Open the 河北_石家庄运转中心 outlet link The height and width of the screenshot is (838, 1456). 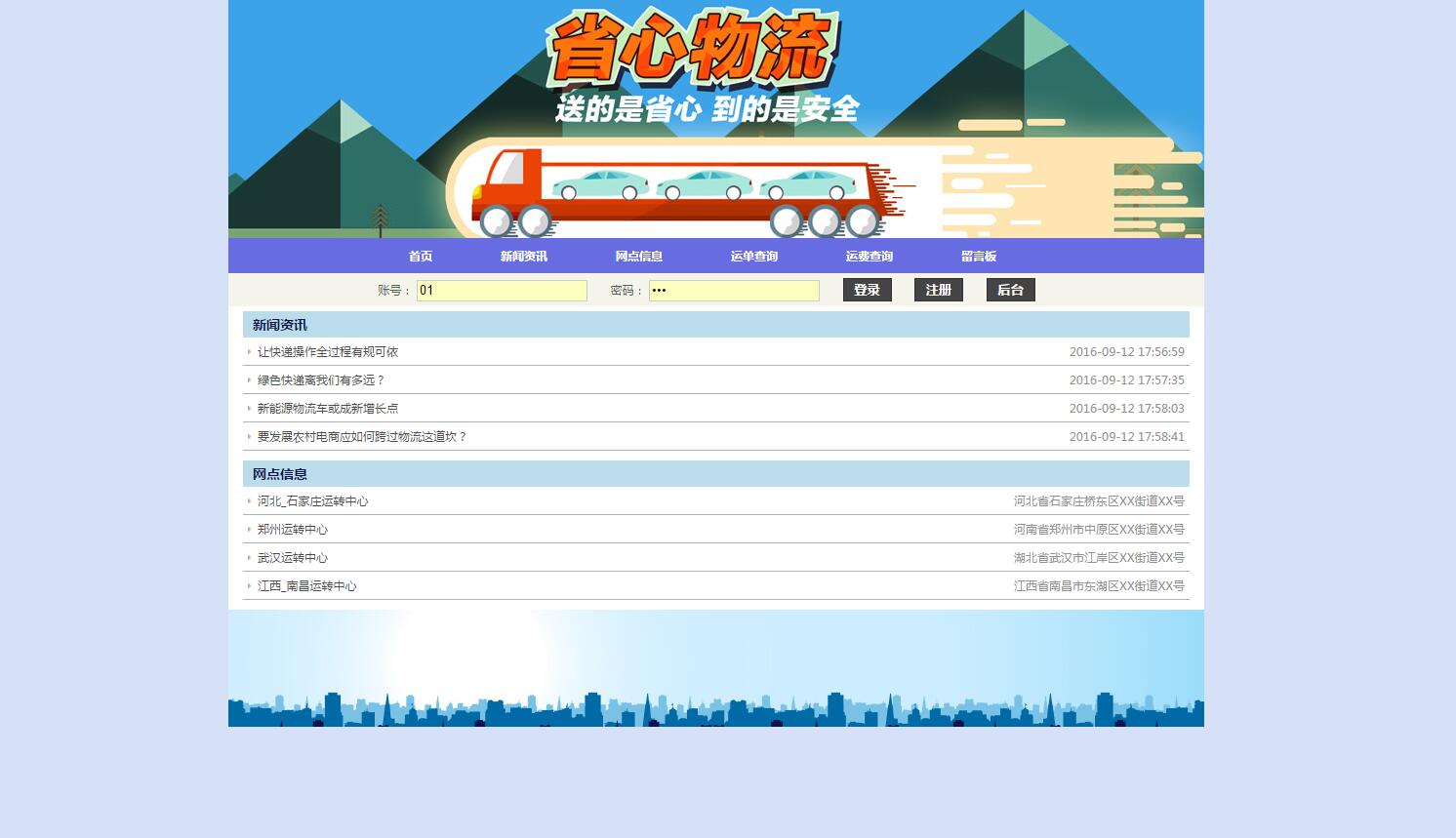click(x=312, y=501)
